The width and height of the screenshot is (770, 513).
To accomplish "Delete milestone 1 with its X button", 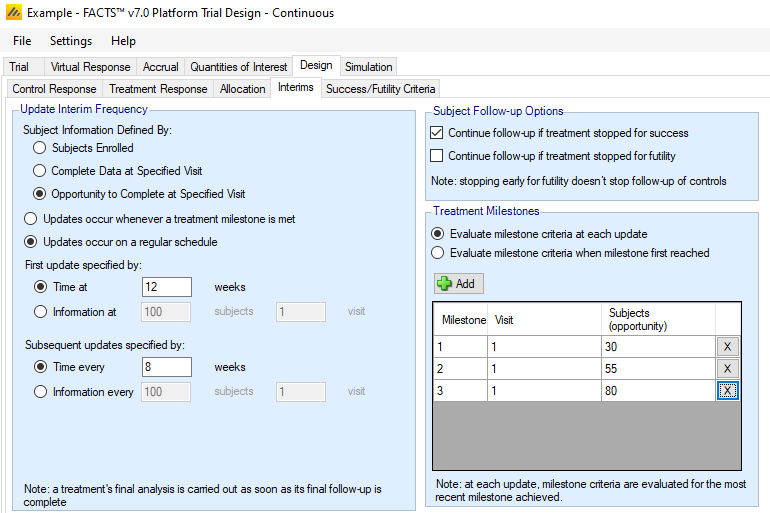I will pos(728,347).
